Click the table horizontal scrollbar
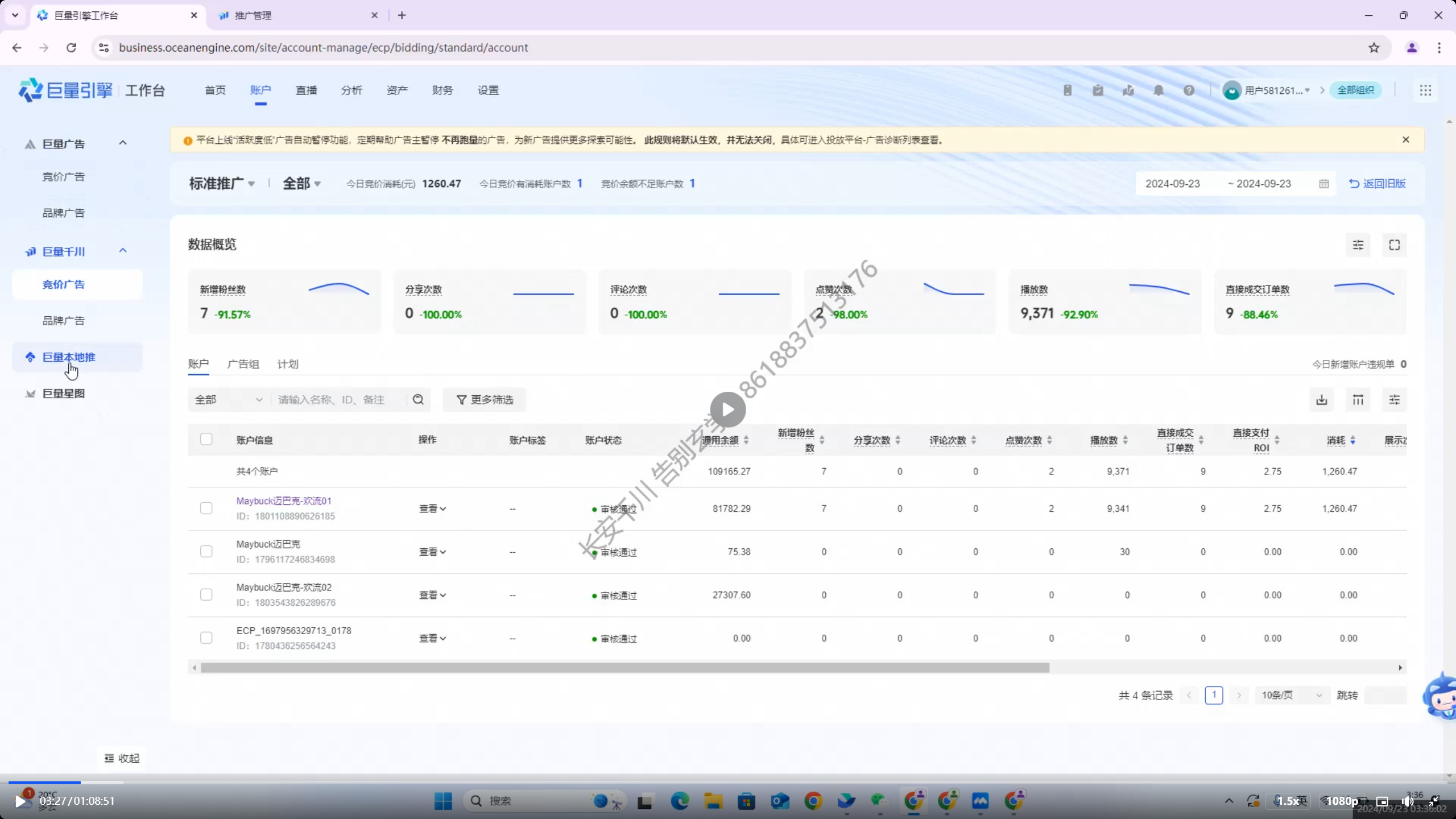The width and height of the screenshot is (1456, 819). (624, 668)
